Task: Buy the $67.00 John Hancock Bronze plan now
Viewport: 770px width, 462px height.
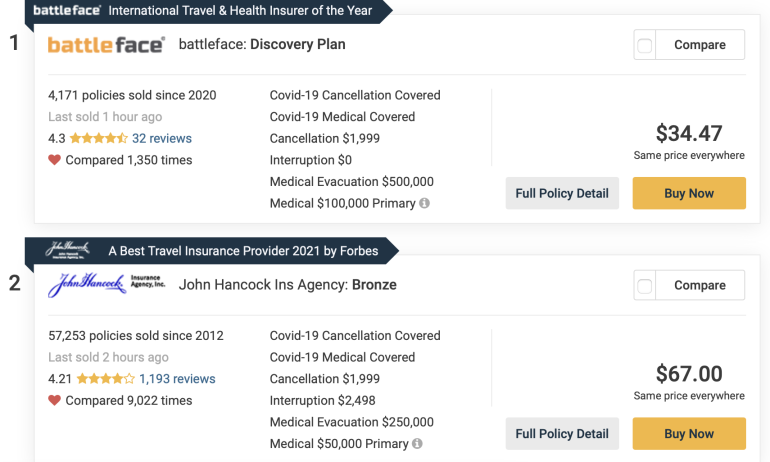Action: 689,434
